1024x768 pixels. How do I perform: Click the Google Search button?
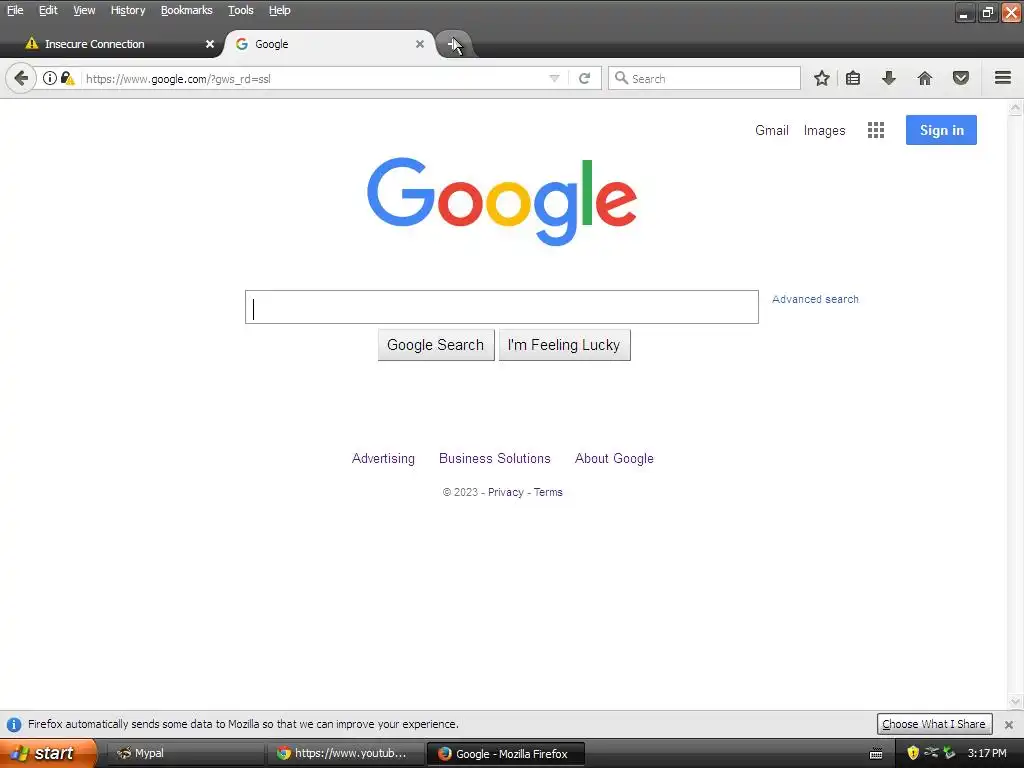[436, 345]
